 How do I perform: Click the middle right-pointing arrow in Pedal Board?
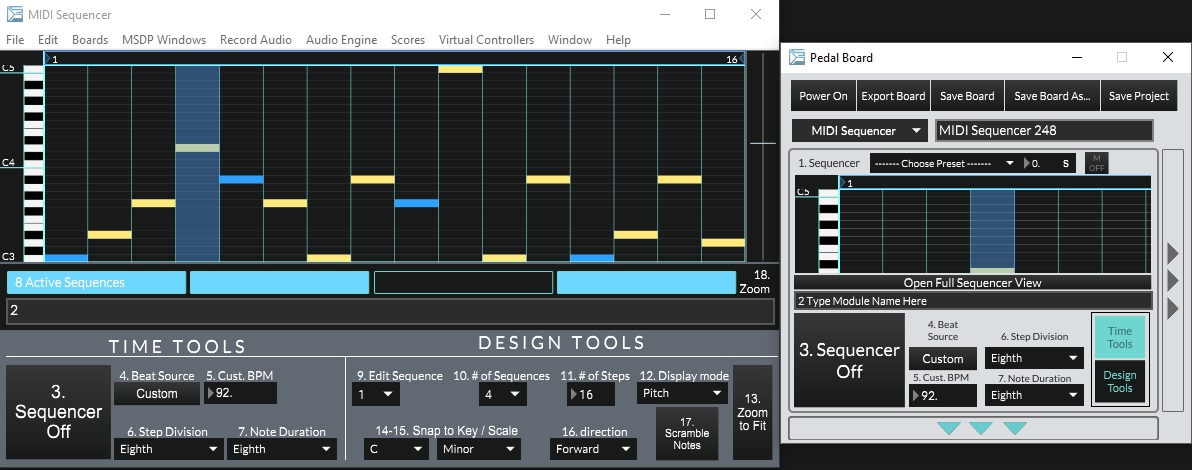(x=1173, y=278)
